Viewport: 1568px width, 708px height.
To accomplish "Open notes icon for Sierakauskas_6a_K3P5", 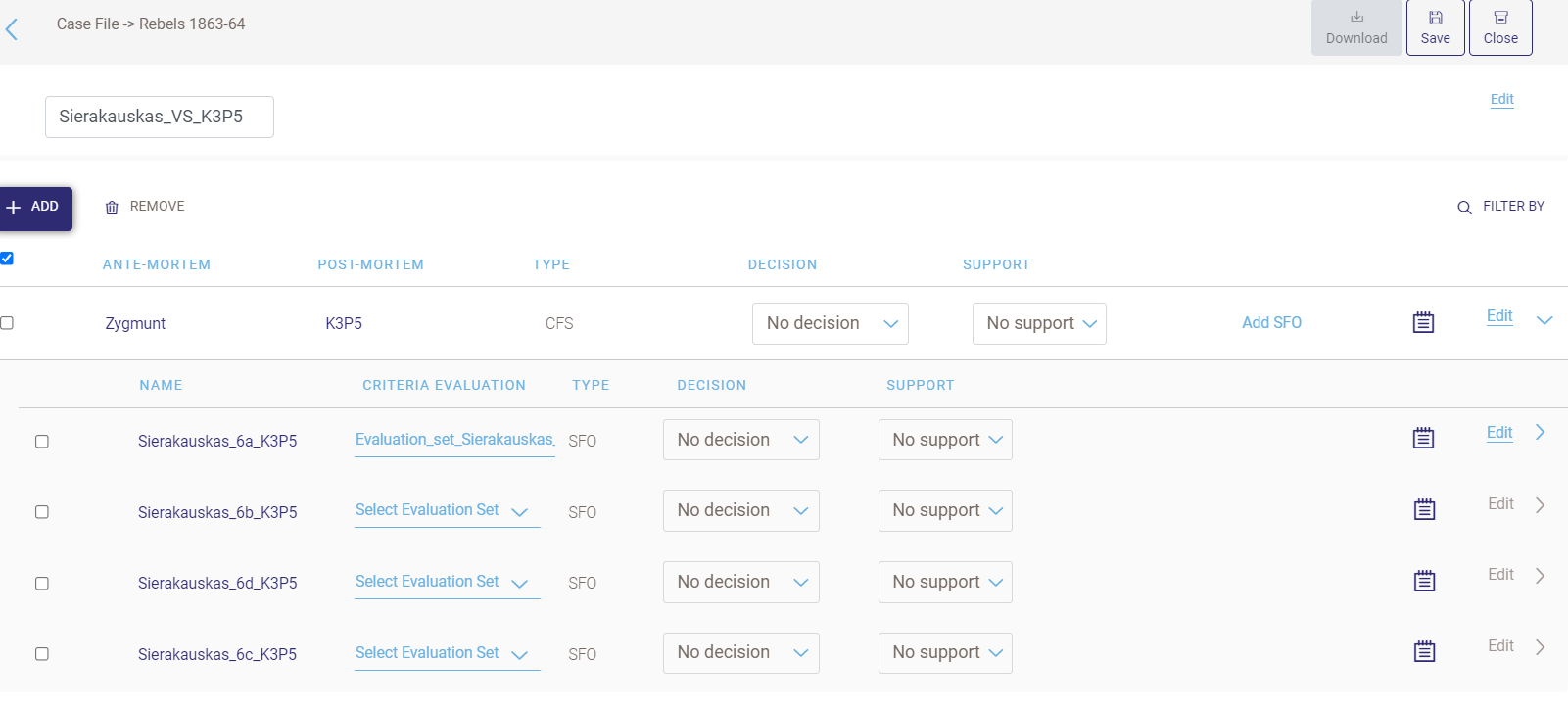I will [1423, 438].
